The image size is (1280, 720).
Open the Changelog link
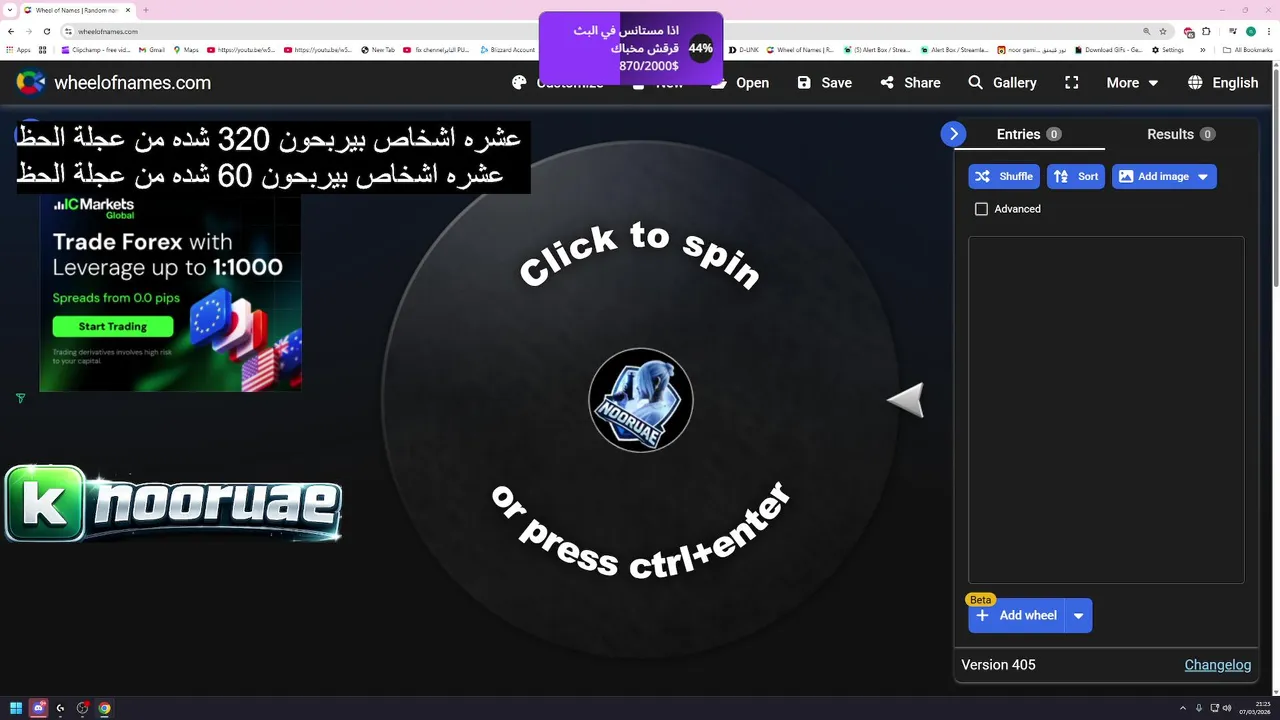[x=1217, y=665]
